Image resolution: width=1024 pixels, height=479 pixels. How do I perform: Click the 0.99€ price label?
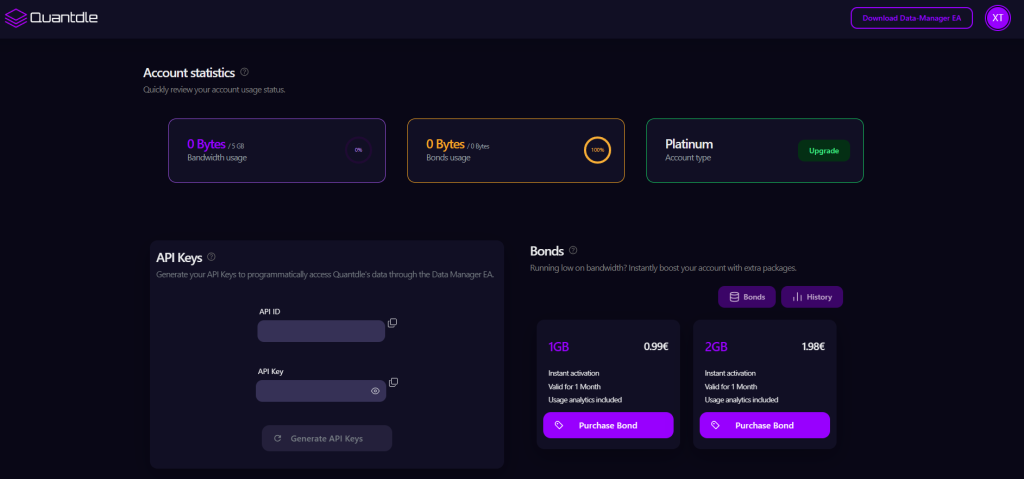point(656,347)
